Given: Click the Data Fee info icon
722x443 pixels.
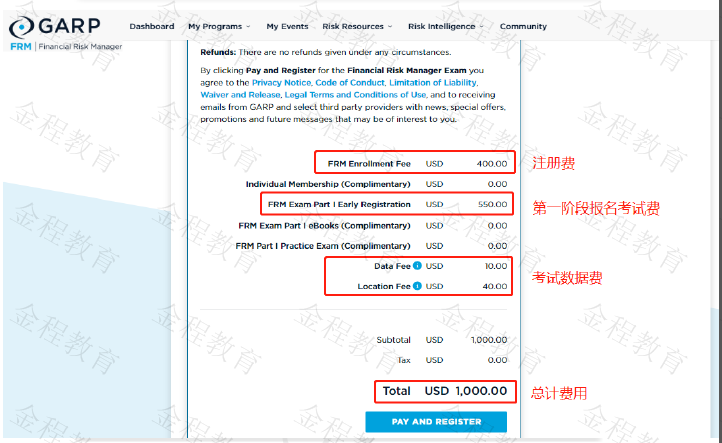Looking at the screenshot, I should point(417,266).
